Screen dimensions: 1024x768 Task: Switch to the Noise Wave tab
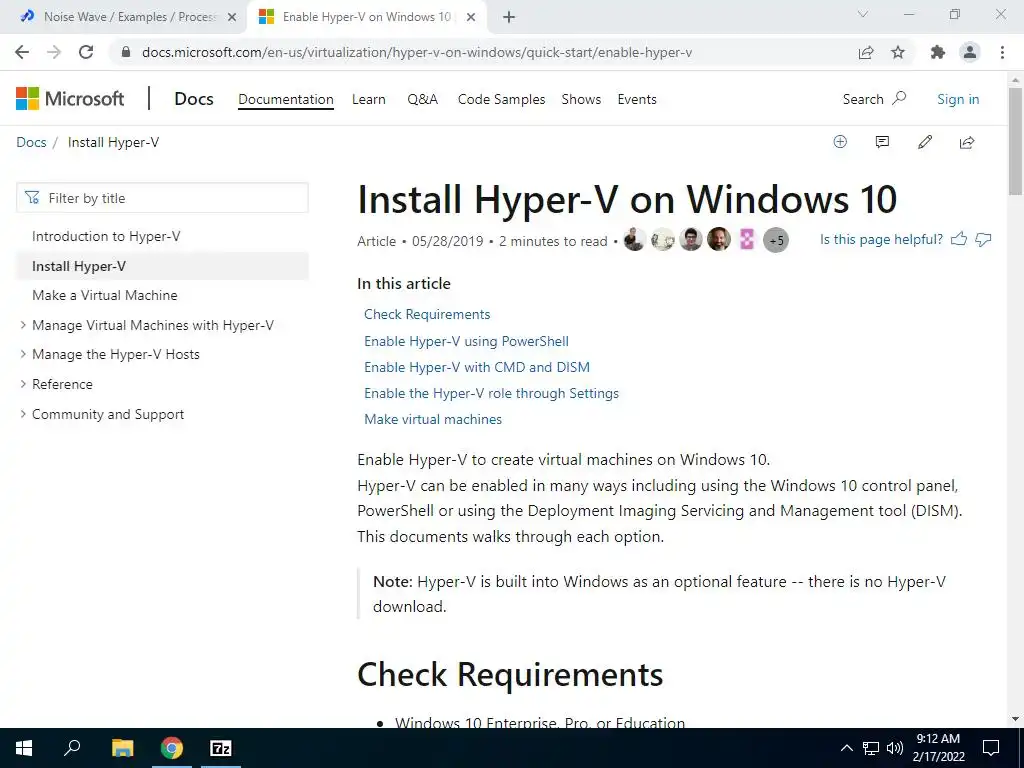[124, 17]
